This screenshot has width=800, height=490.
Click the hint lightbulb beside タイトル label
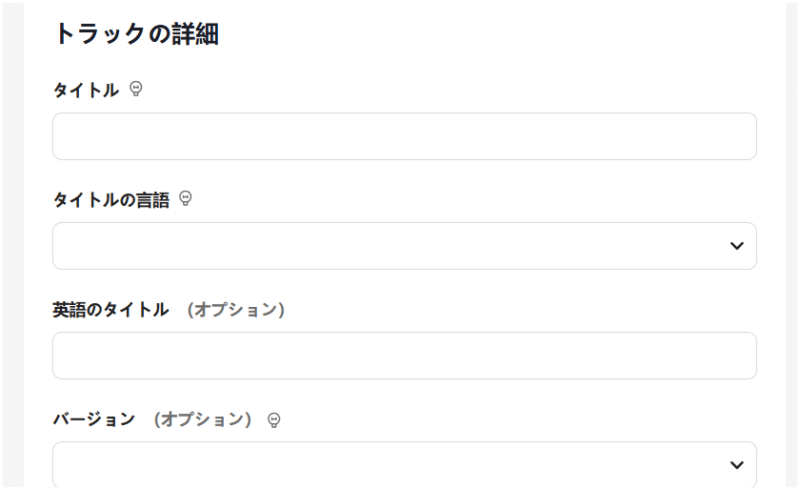pyautogui.click(x=136, y=90)
